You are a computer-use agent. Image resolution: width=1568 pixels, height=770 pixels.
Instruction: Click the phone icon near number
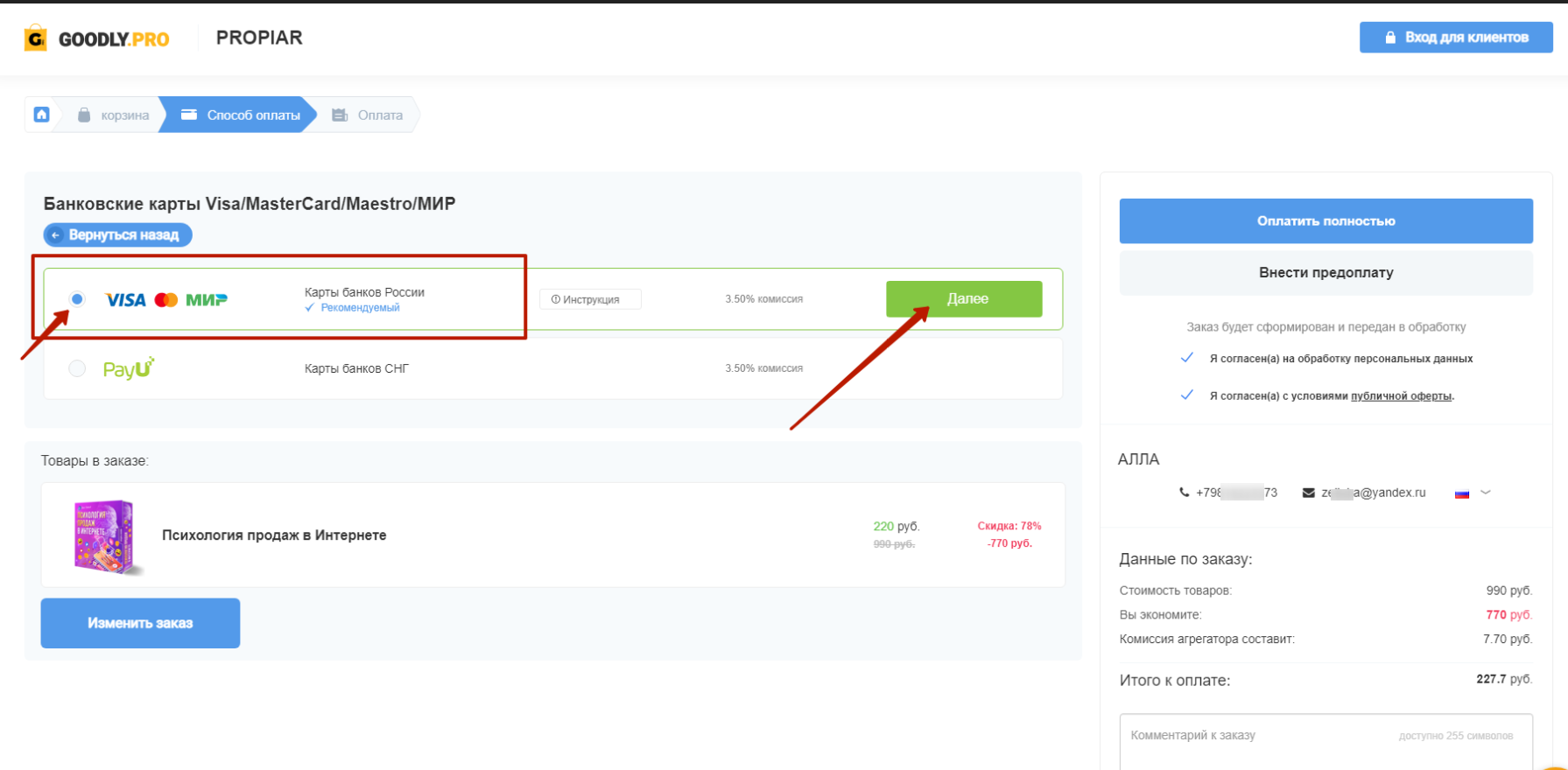click(1185, 493)
